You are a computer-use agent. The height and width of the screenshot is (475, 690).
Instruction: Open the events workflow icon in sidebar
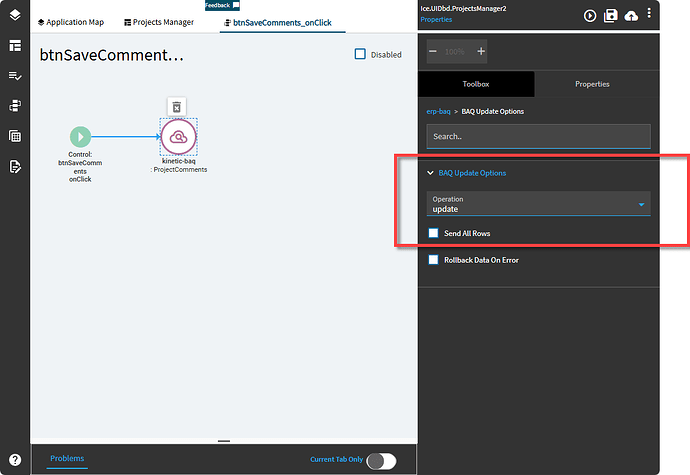(x=15, y=106)
